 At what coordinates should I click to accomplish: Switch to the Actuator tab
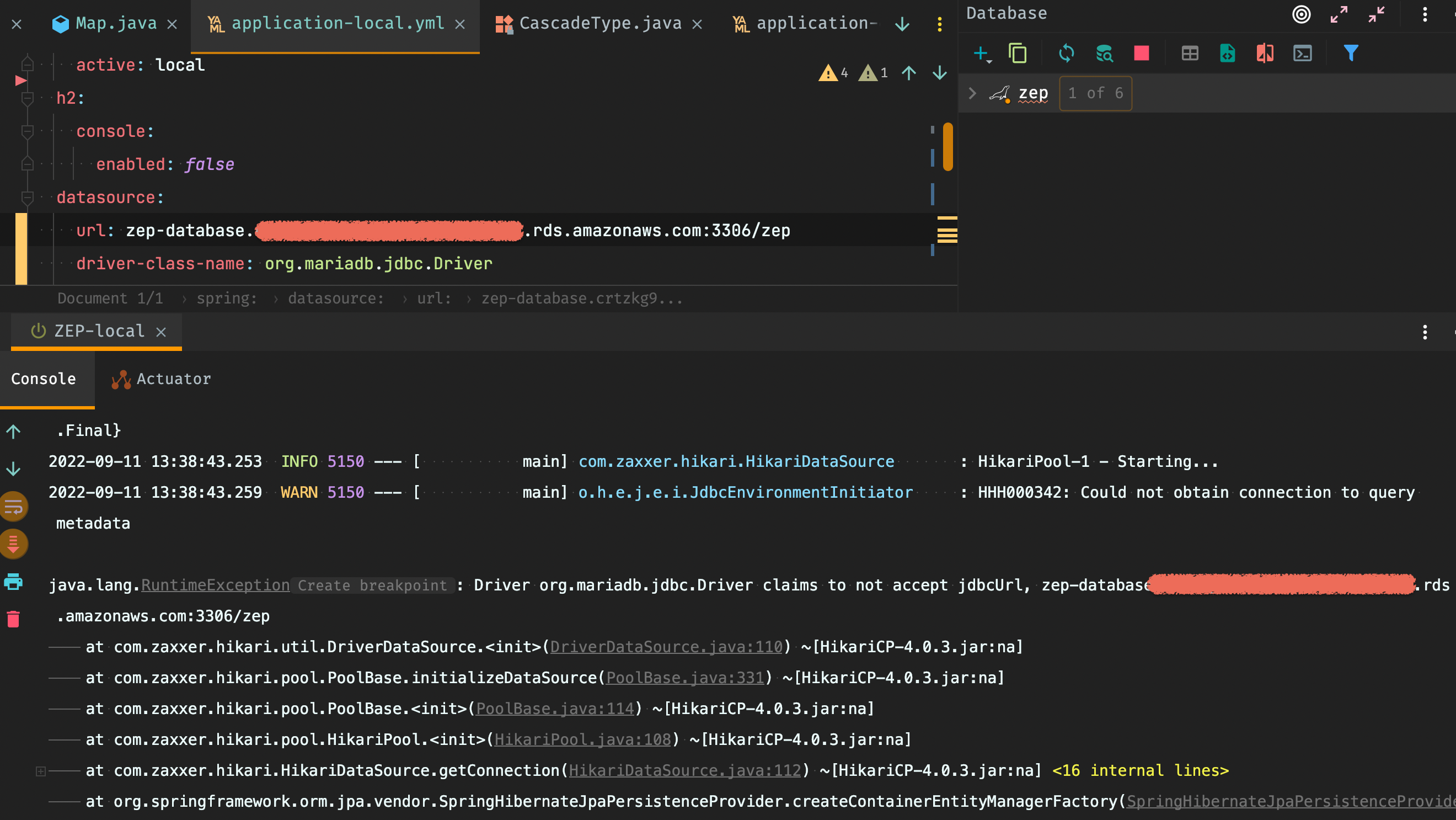click(161, 379)
